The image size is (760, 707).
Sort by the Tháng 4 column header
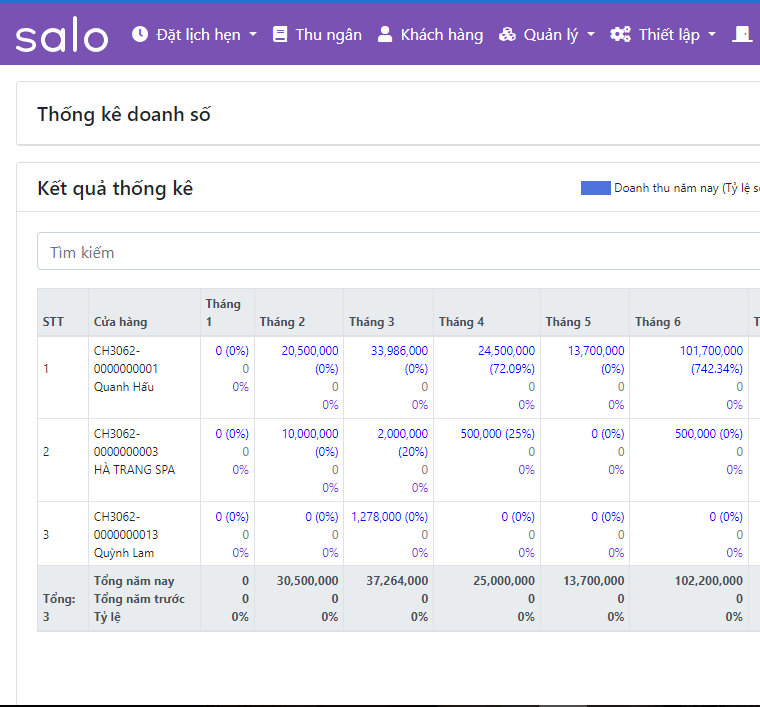click(461, 322)
